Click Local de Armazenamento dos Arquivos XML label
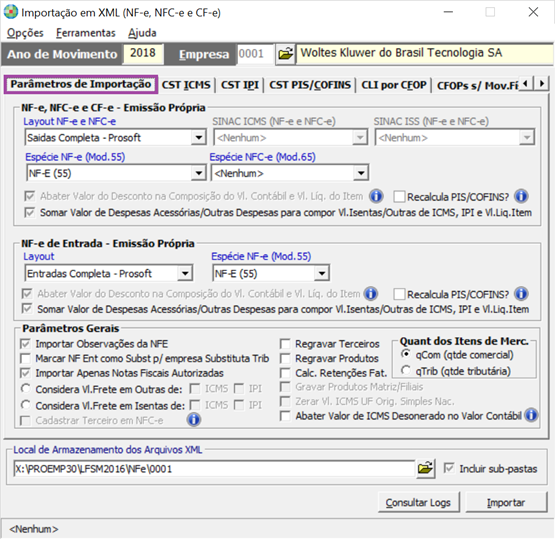The width and height of the screenshot is (555, 539). pyautogui.click(x=108, y=449)
